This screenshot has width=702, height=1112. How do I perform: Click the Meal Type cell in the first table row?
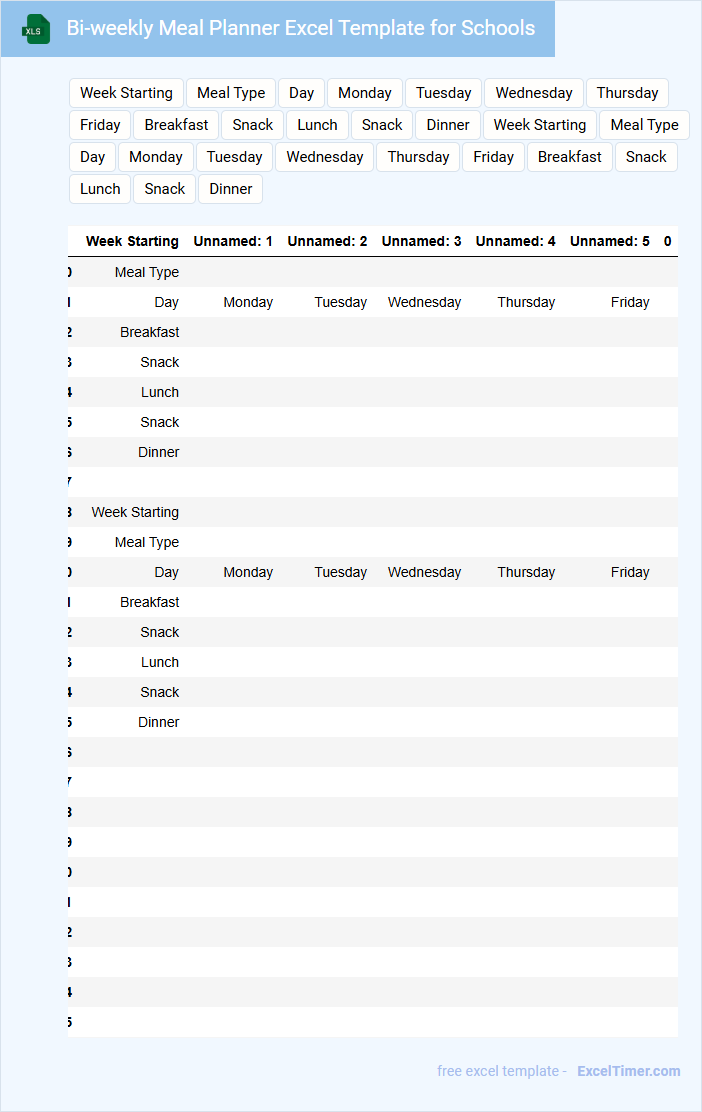pos(147,272)
